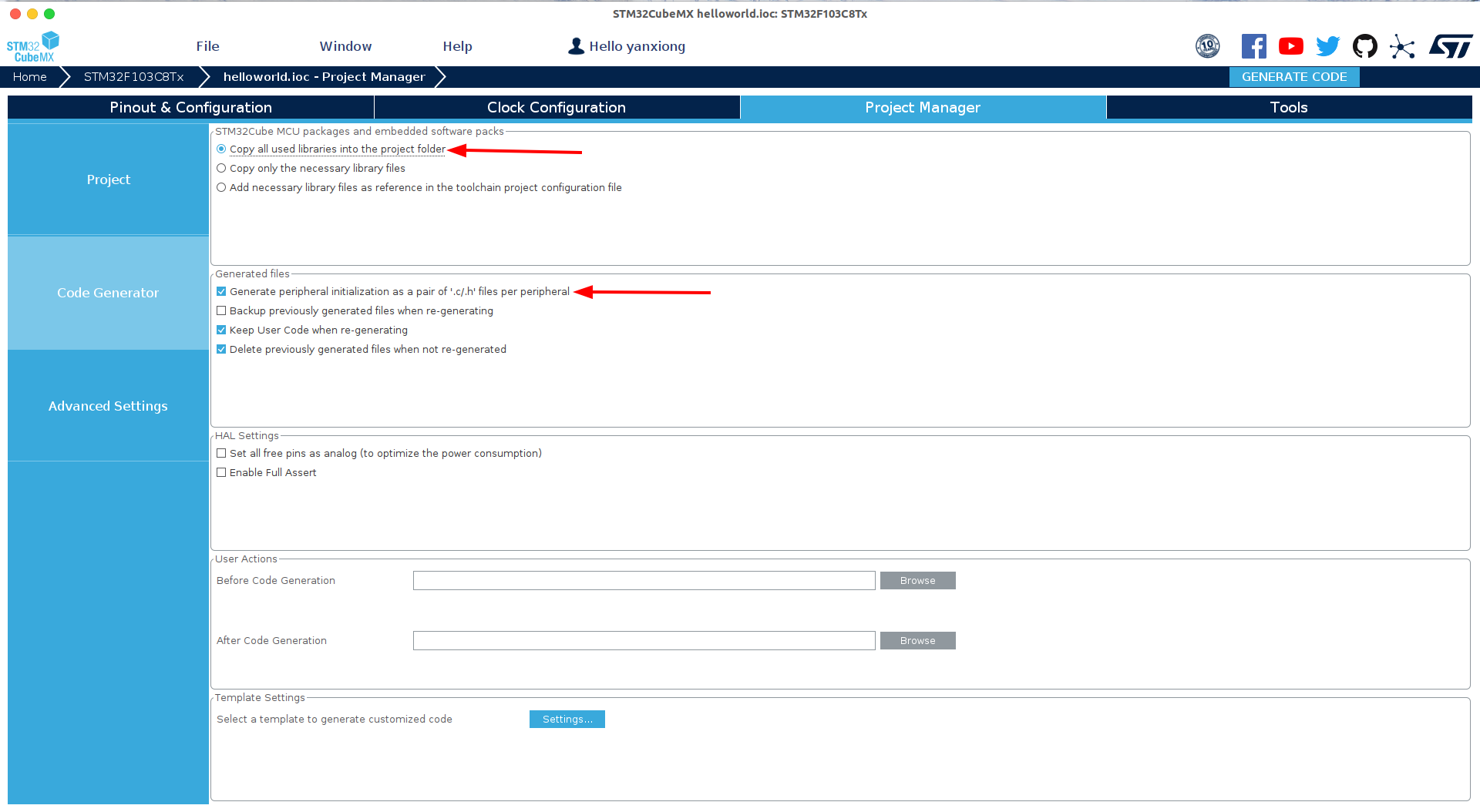Click the STM32F103C8Tx breadcrumb

pos(133,77)
